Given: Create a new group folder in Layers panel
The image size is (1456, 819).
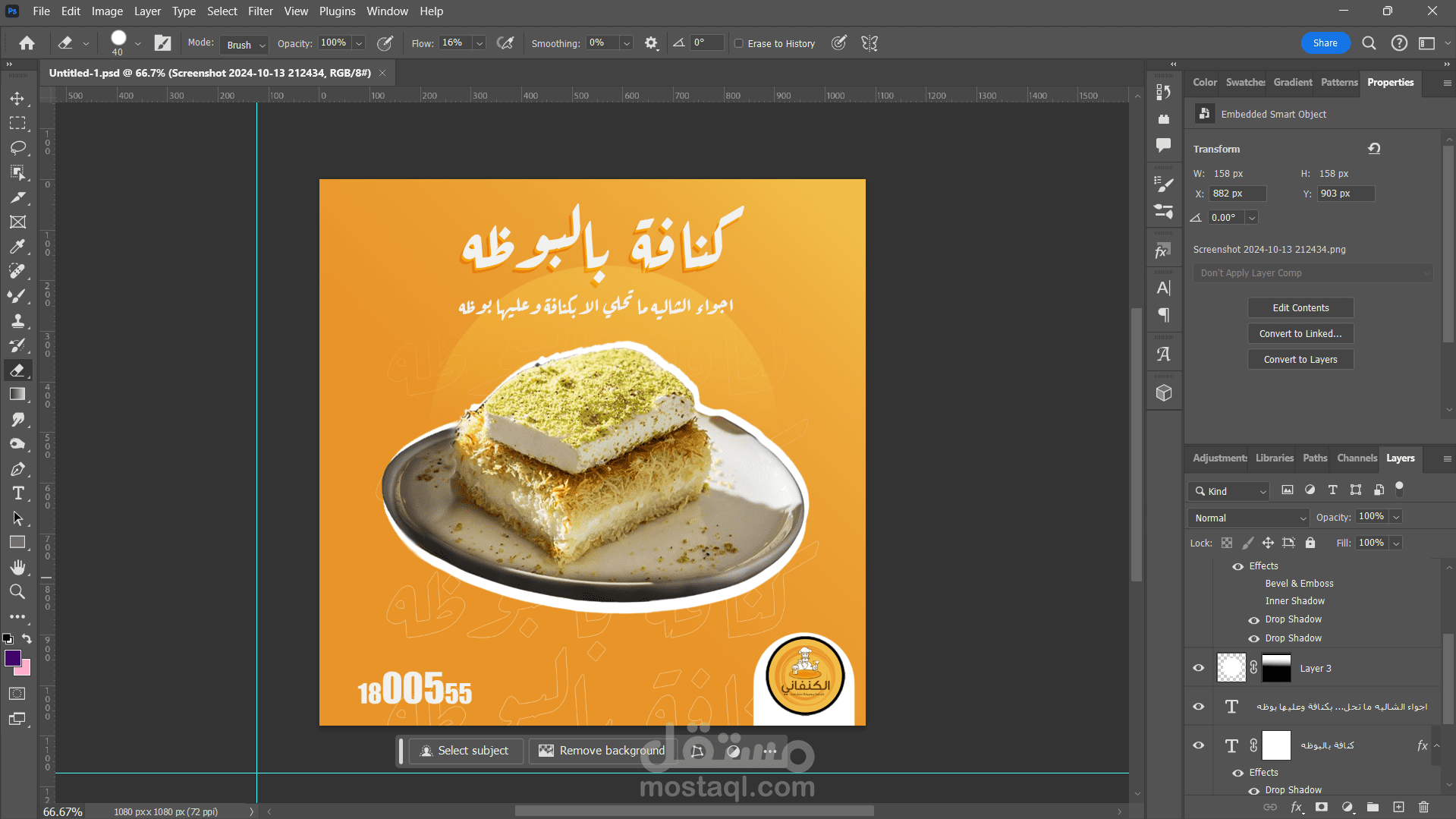Looking at the screenshot, I should [1373, 807].
